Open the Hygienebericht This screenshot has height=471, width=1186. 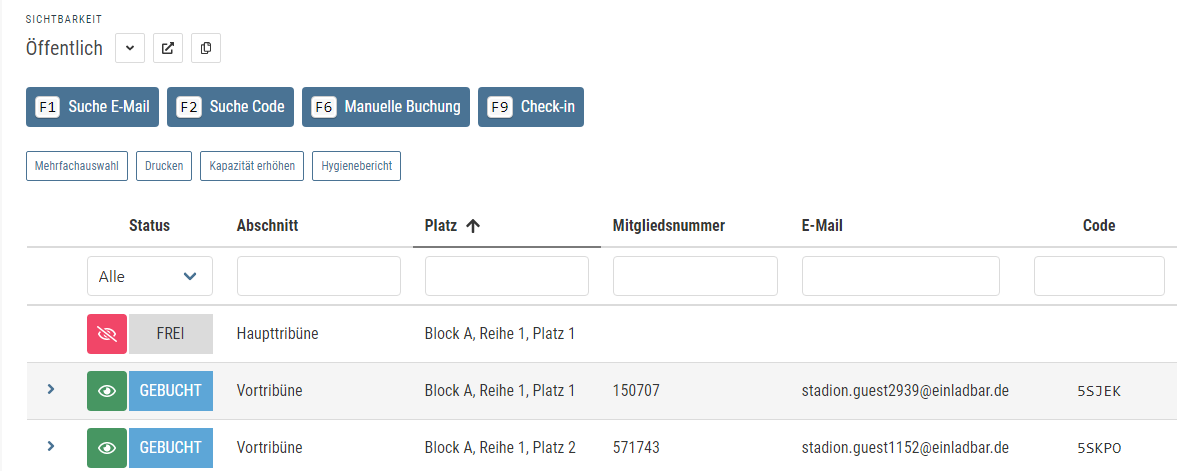tap(356, 166)
